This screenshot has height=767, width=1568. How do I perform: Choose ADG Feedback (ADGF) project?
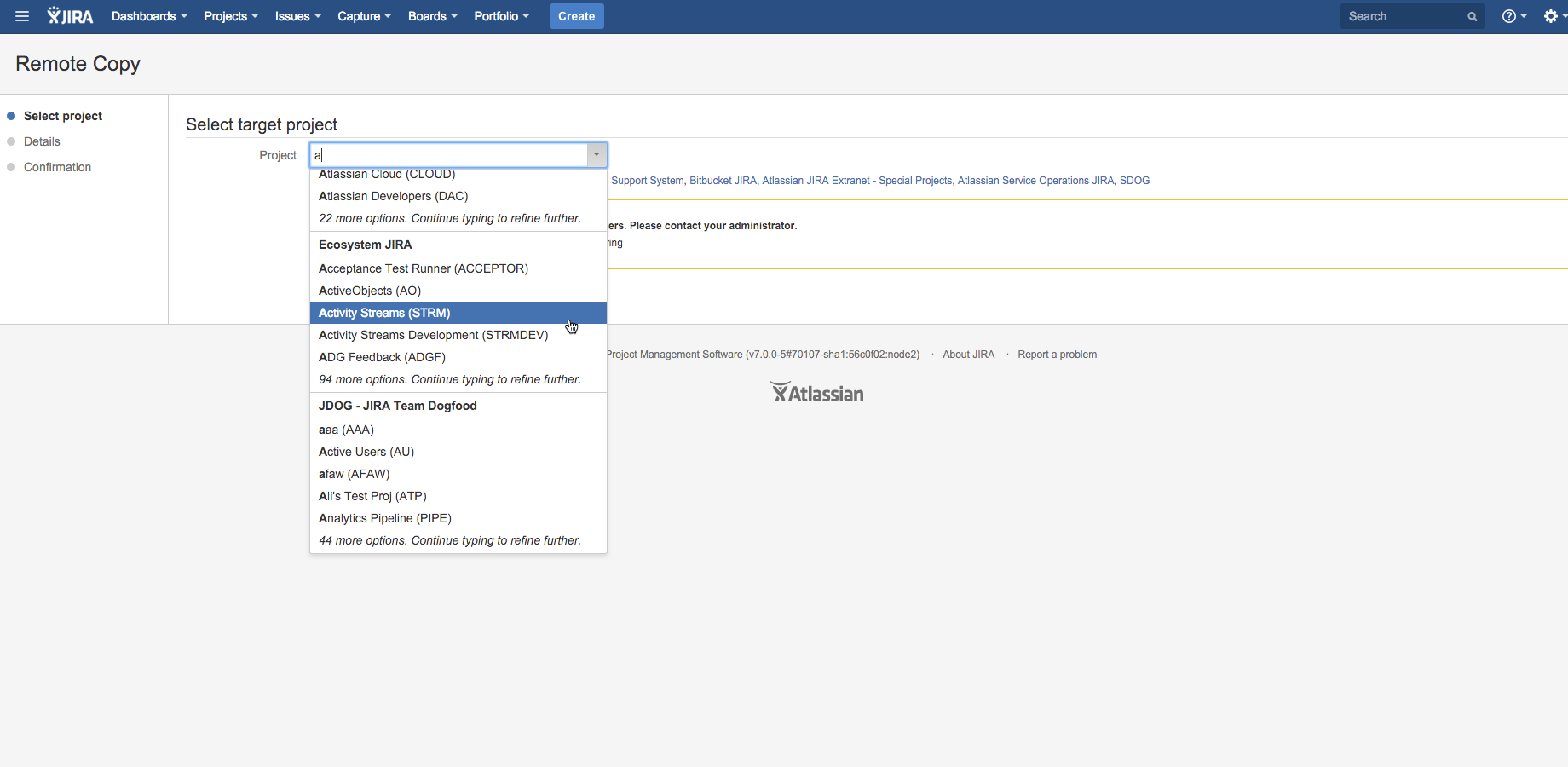458,357
